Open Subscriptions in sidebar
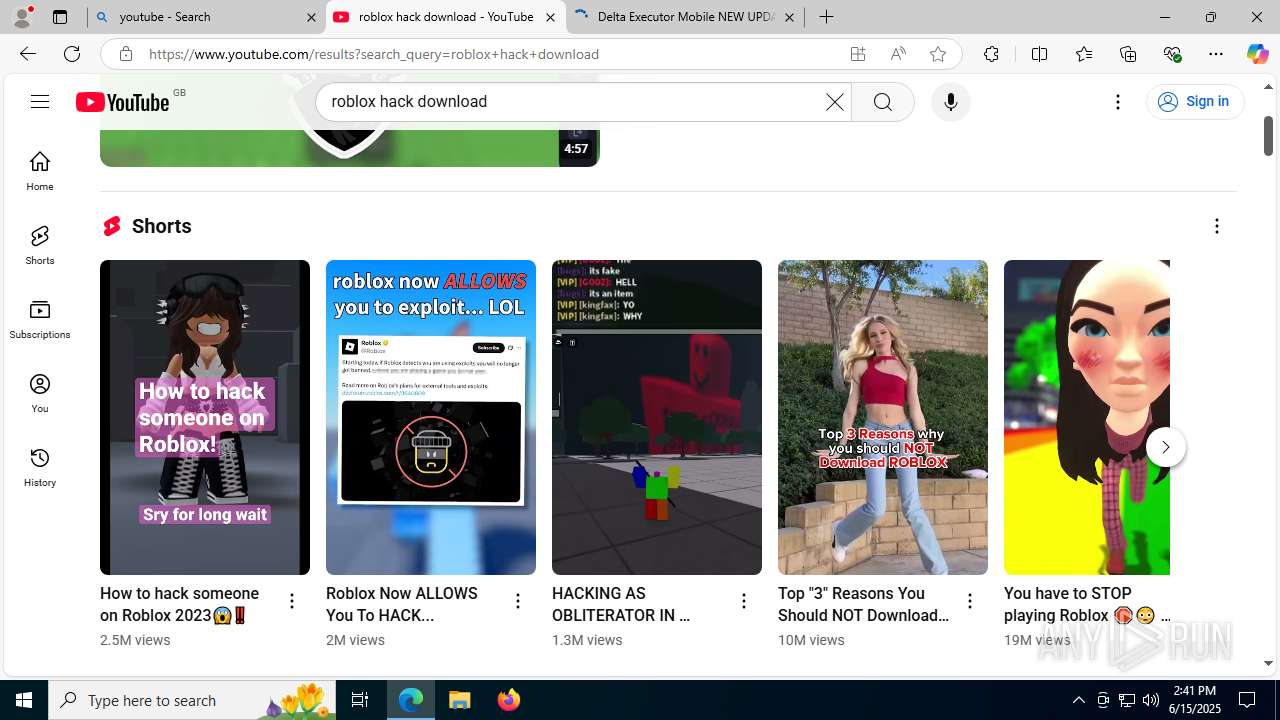The height and width of the screenshot is (720, 1280). 40,319
